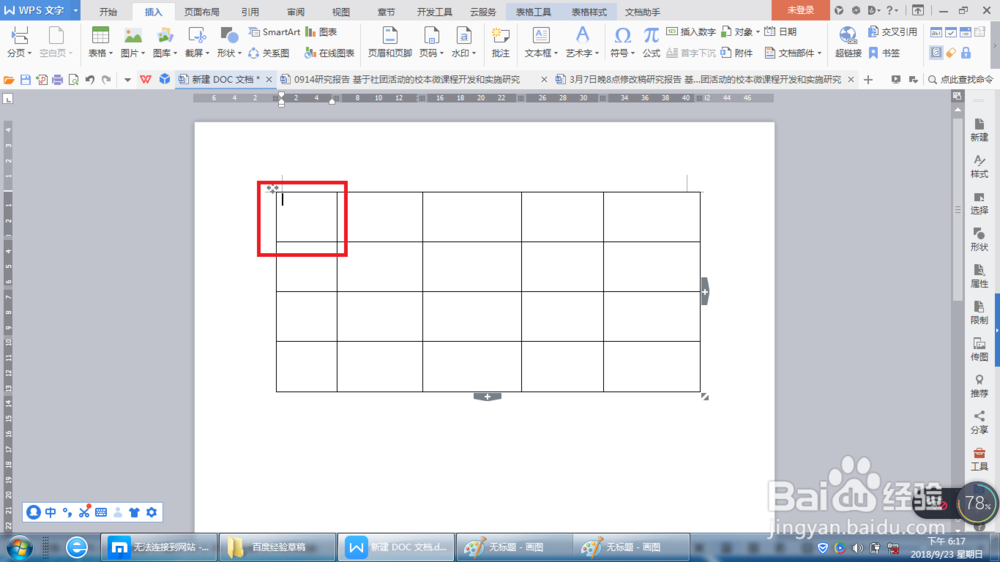
Task: Click the 未登录 login button
Action: [800, 10]
